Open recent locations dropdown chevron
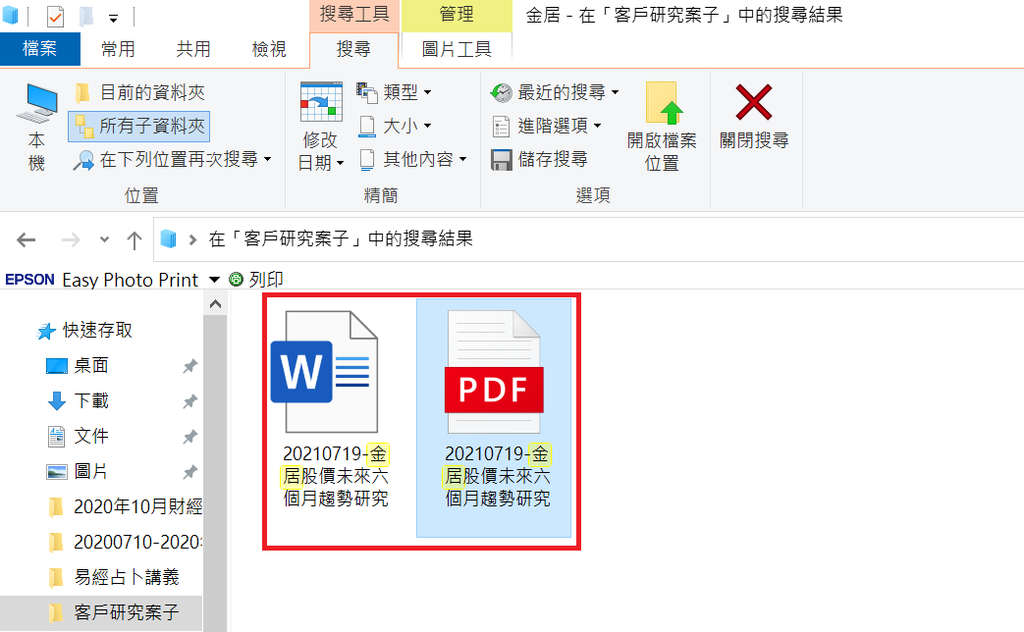Viewport: 1024px width, 632px height. point(104,240)
